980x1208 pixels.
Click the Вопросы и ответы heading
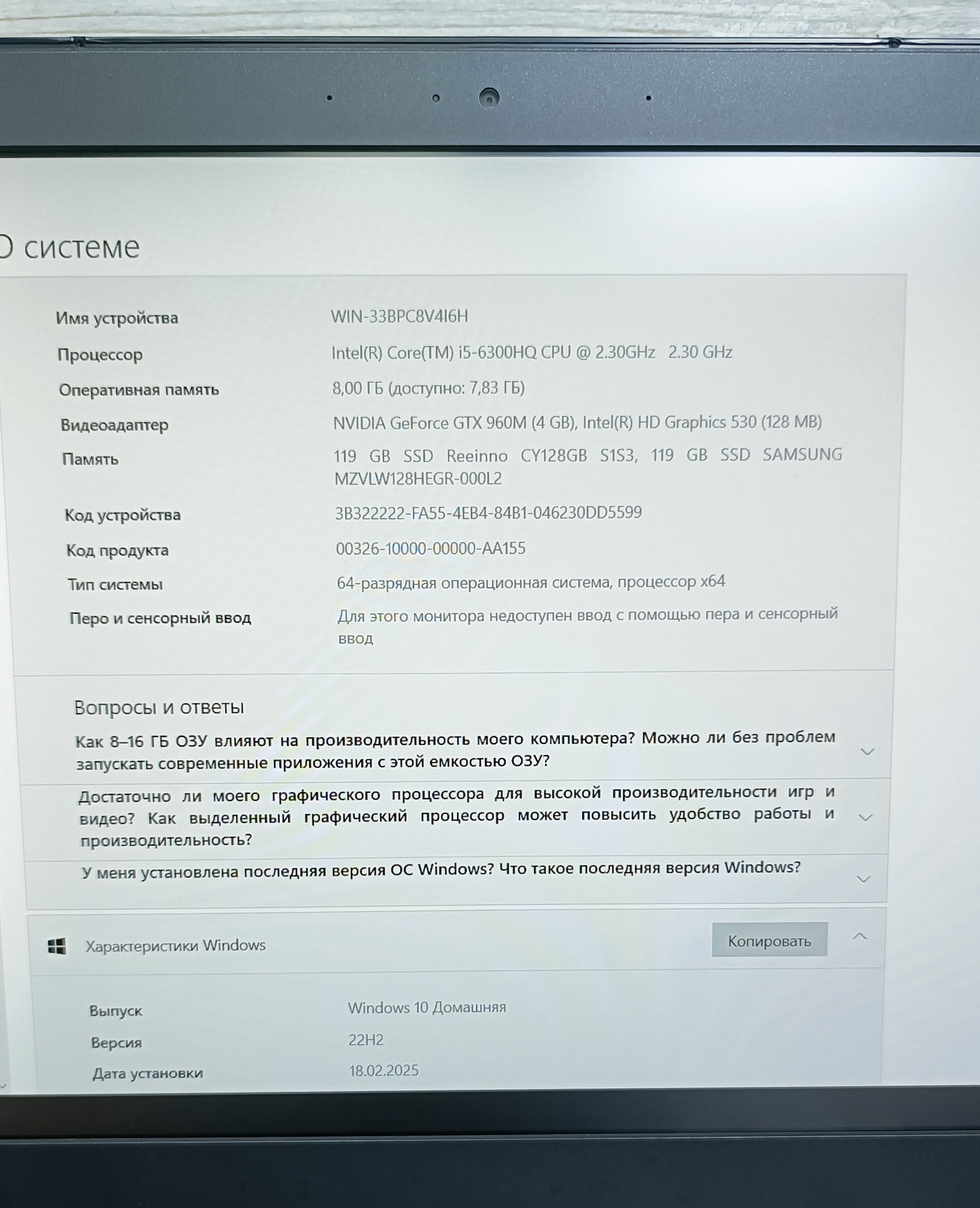click(x=159, y=707)
